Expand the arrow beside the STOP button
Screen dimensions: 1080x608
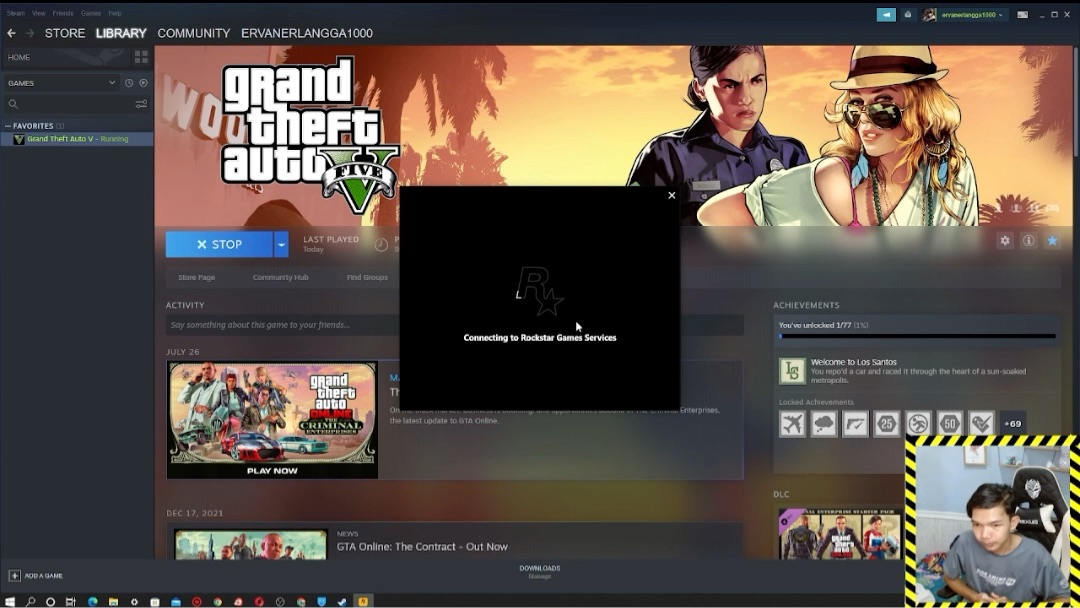(x=281, y=244)
